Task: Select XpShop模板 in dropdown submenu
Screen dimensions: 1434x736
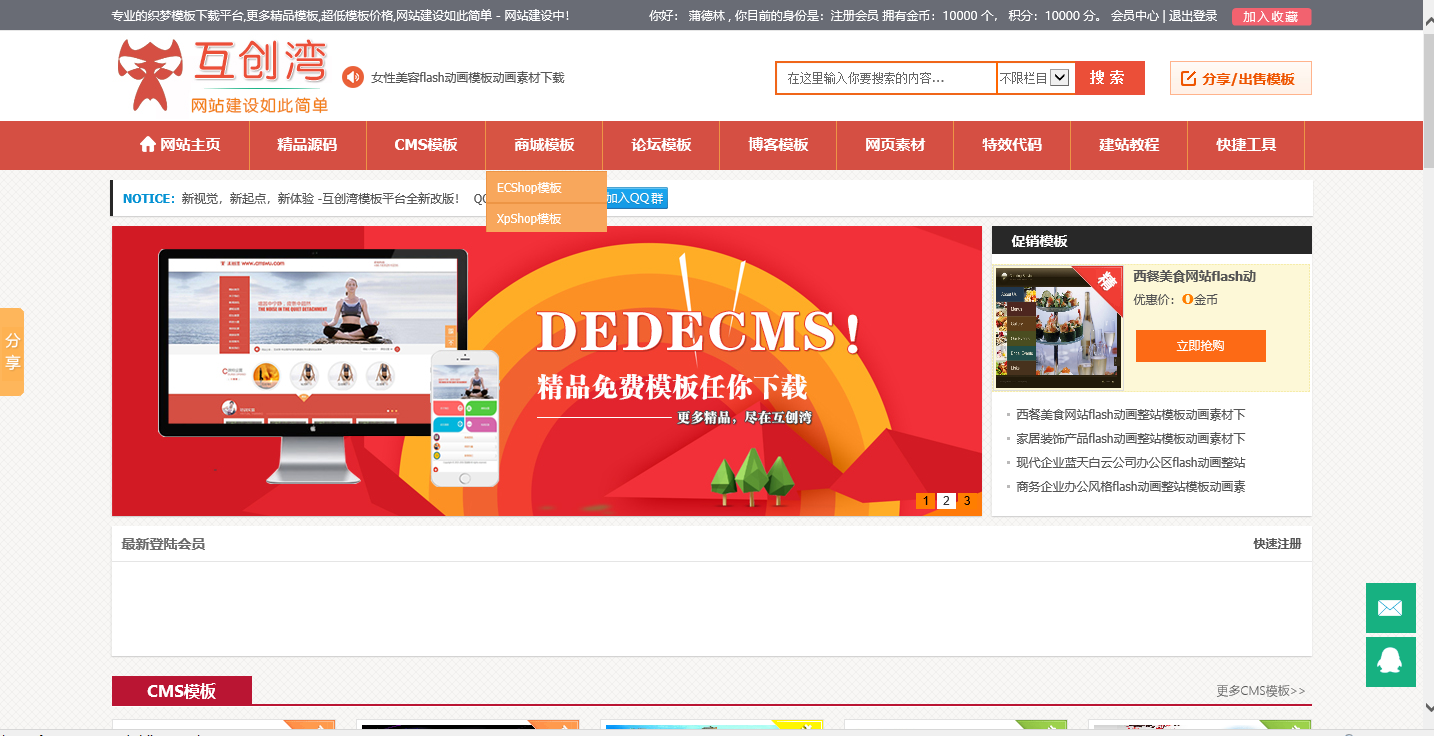Action: click(x=546, y=218)
